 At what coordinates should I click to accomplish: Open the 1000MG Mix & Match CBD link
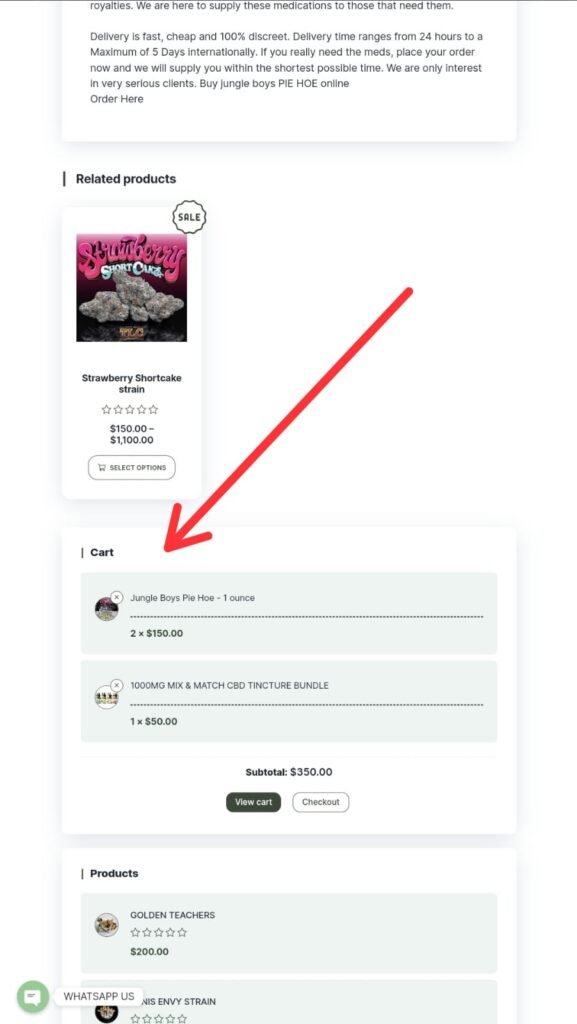[x=229, y=686]
